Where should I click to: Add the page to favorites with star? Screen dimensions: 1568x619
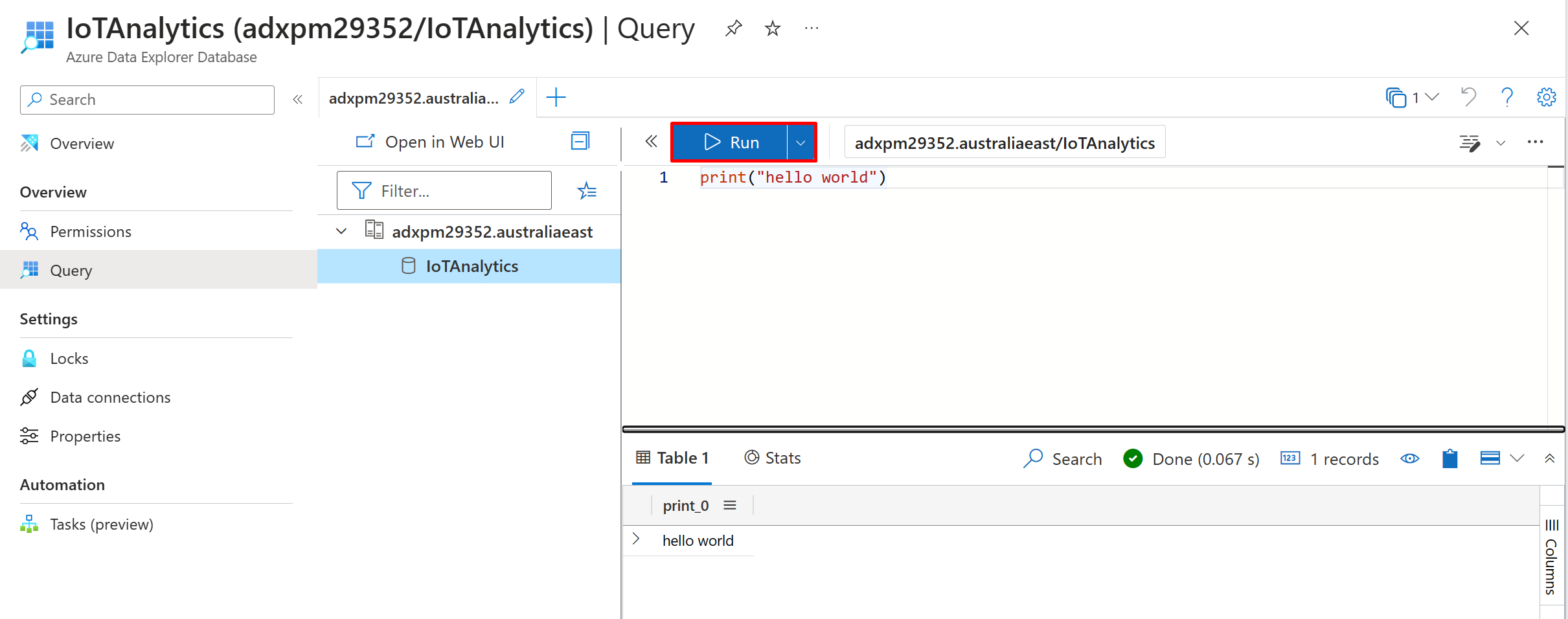(x=773, y=28)
